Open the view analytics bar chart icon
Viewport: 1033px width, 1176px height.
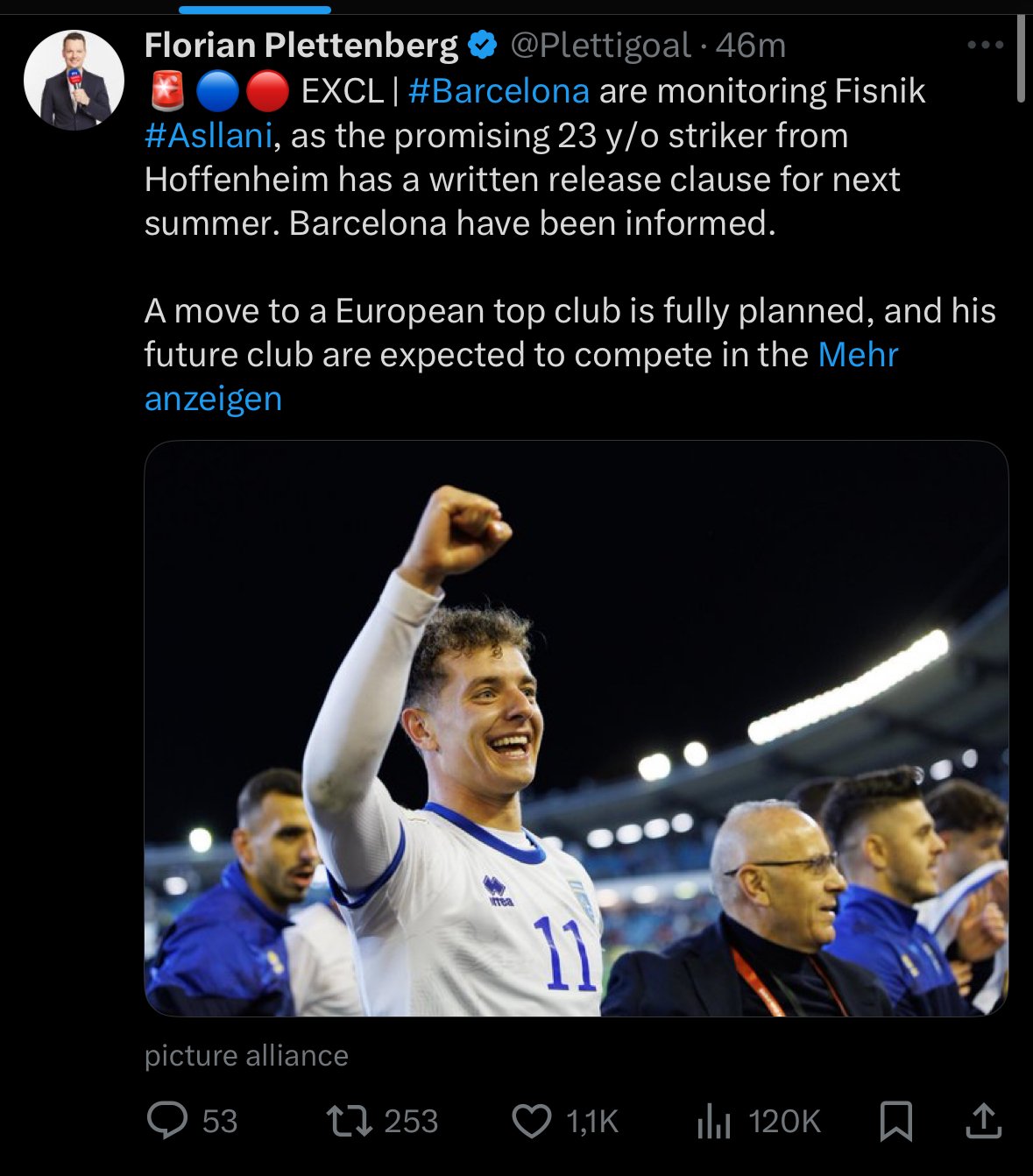(713, 1121)
